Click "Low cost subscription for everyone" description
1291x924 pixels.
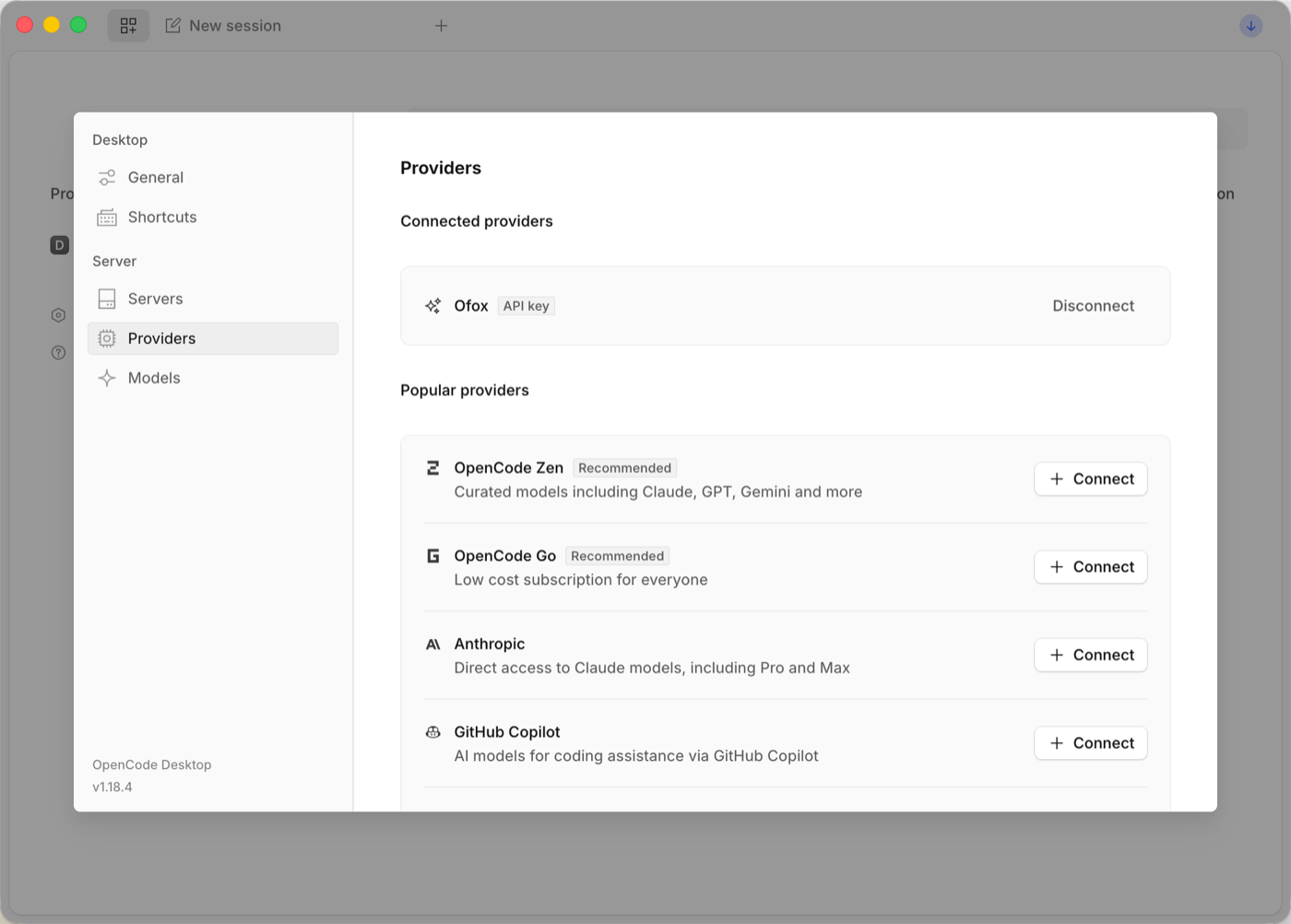[x=581, y=580]
